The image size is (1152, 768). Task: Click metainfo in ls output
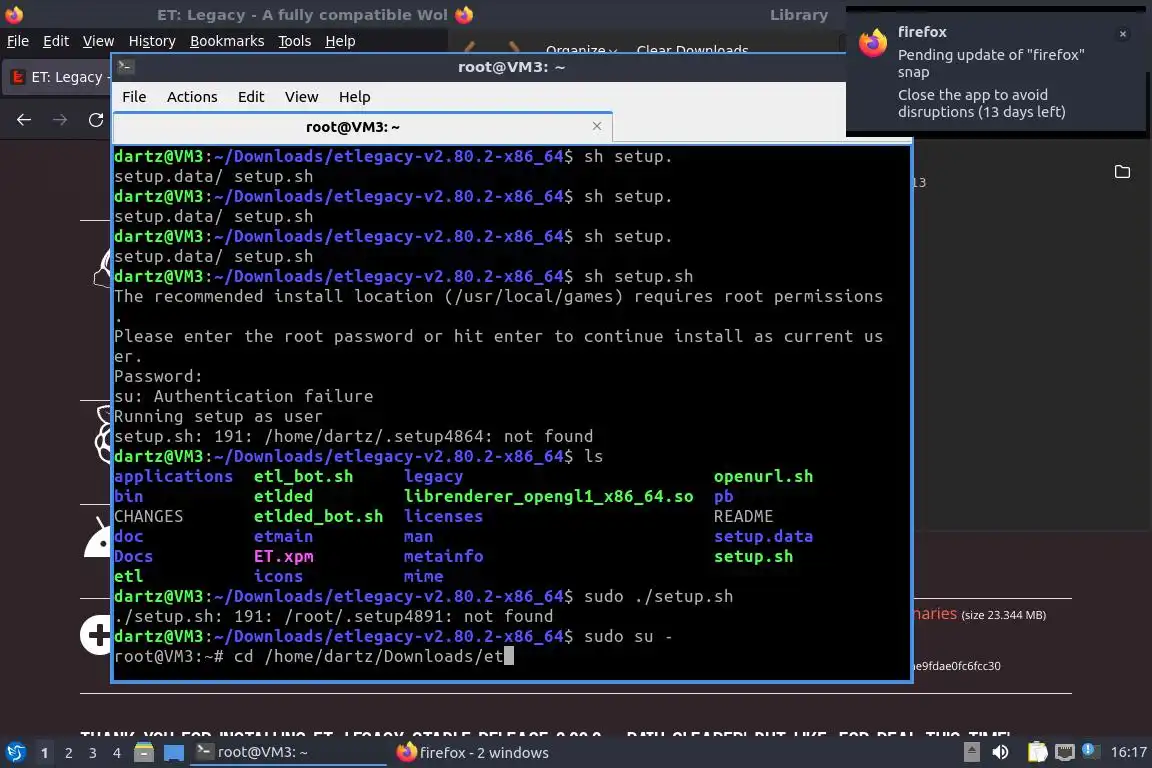pyautogui.click(x=443, y=556)
